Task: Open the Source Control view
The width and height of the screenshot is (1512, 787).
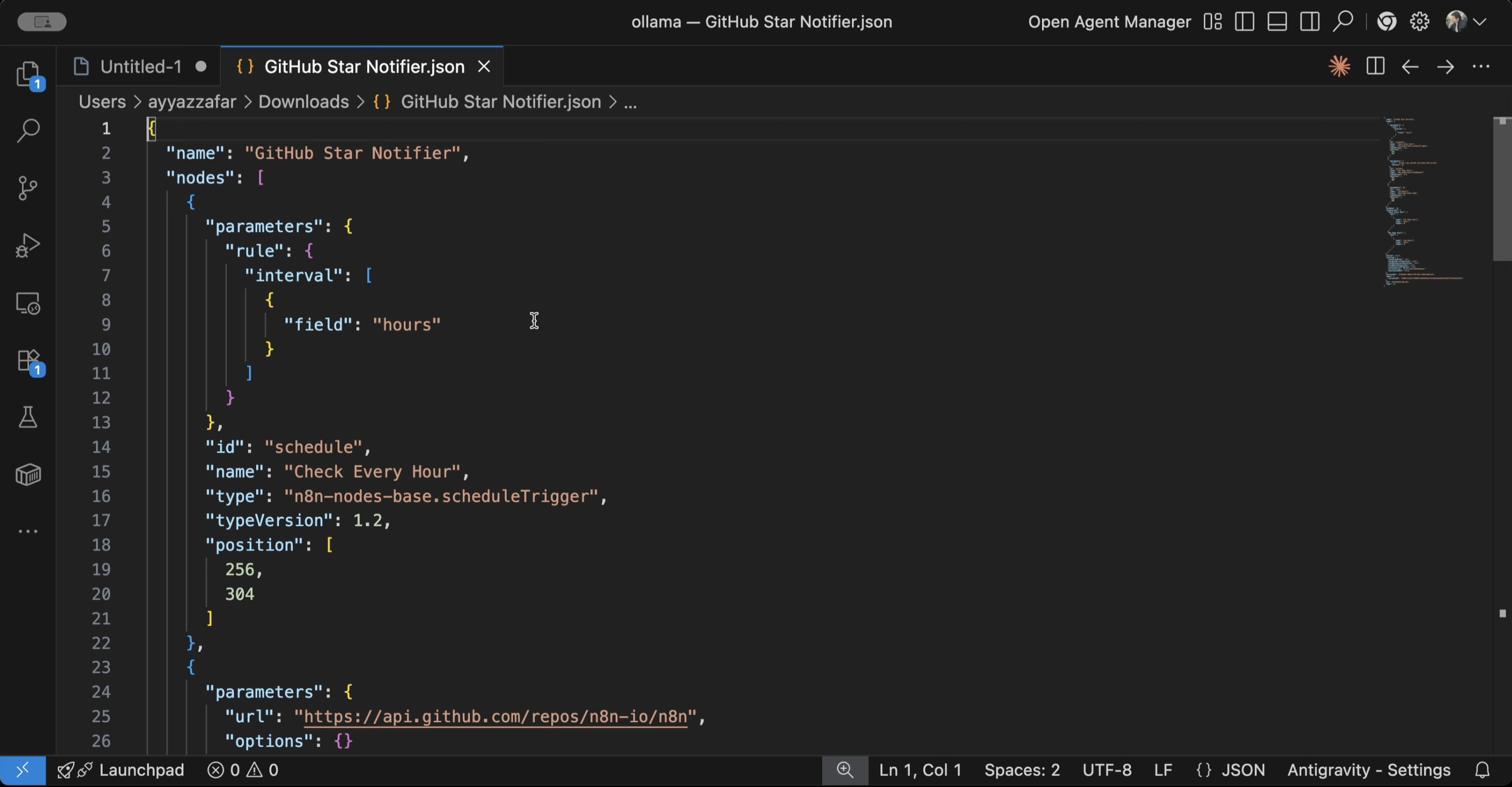Action: pos(28,188)
